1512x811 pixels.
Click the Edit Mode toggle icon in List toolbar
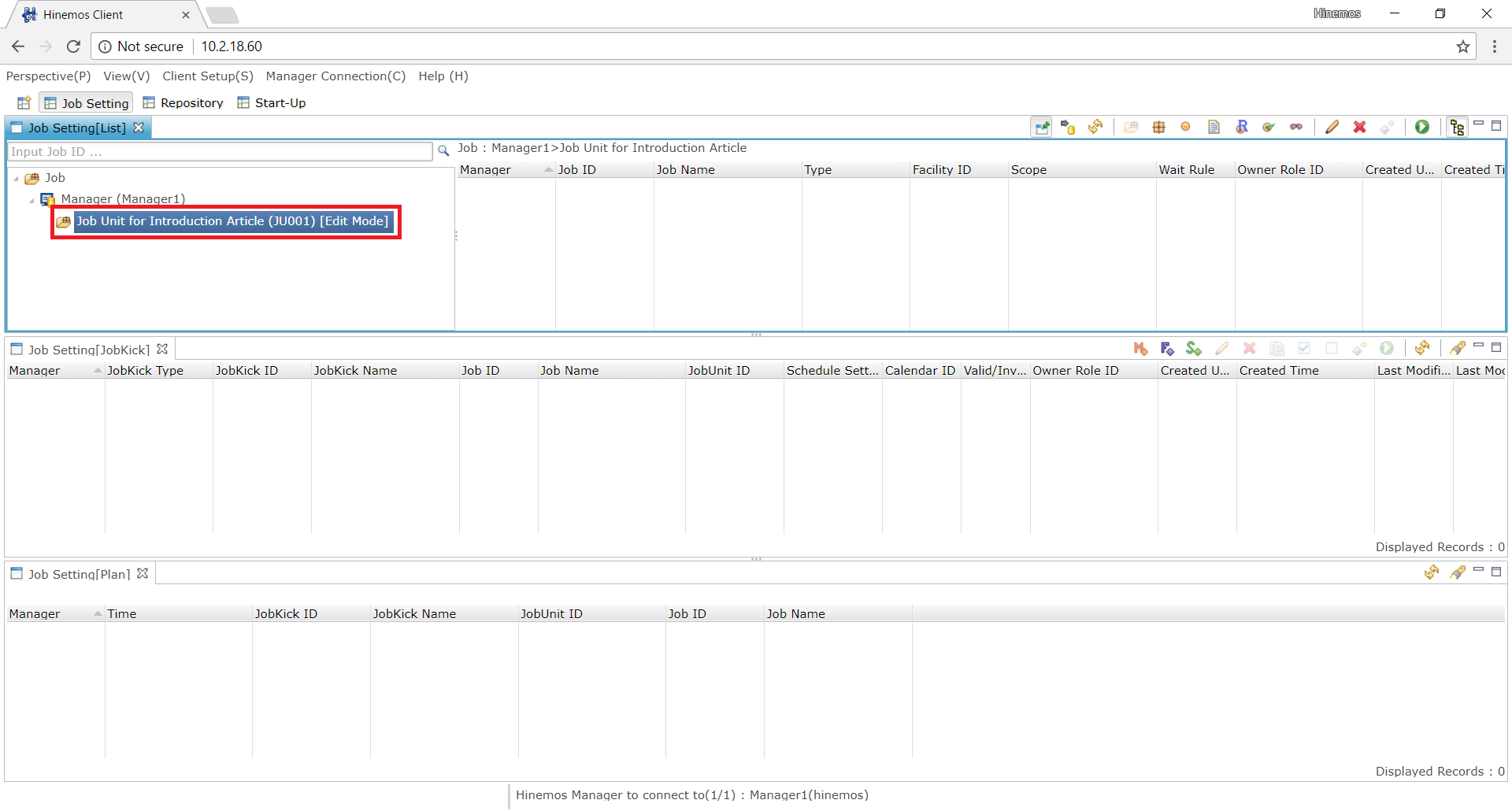1042,128
